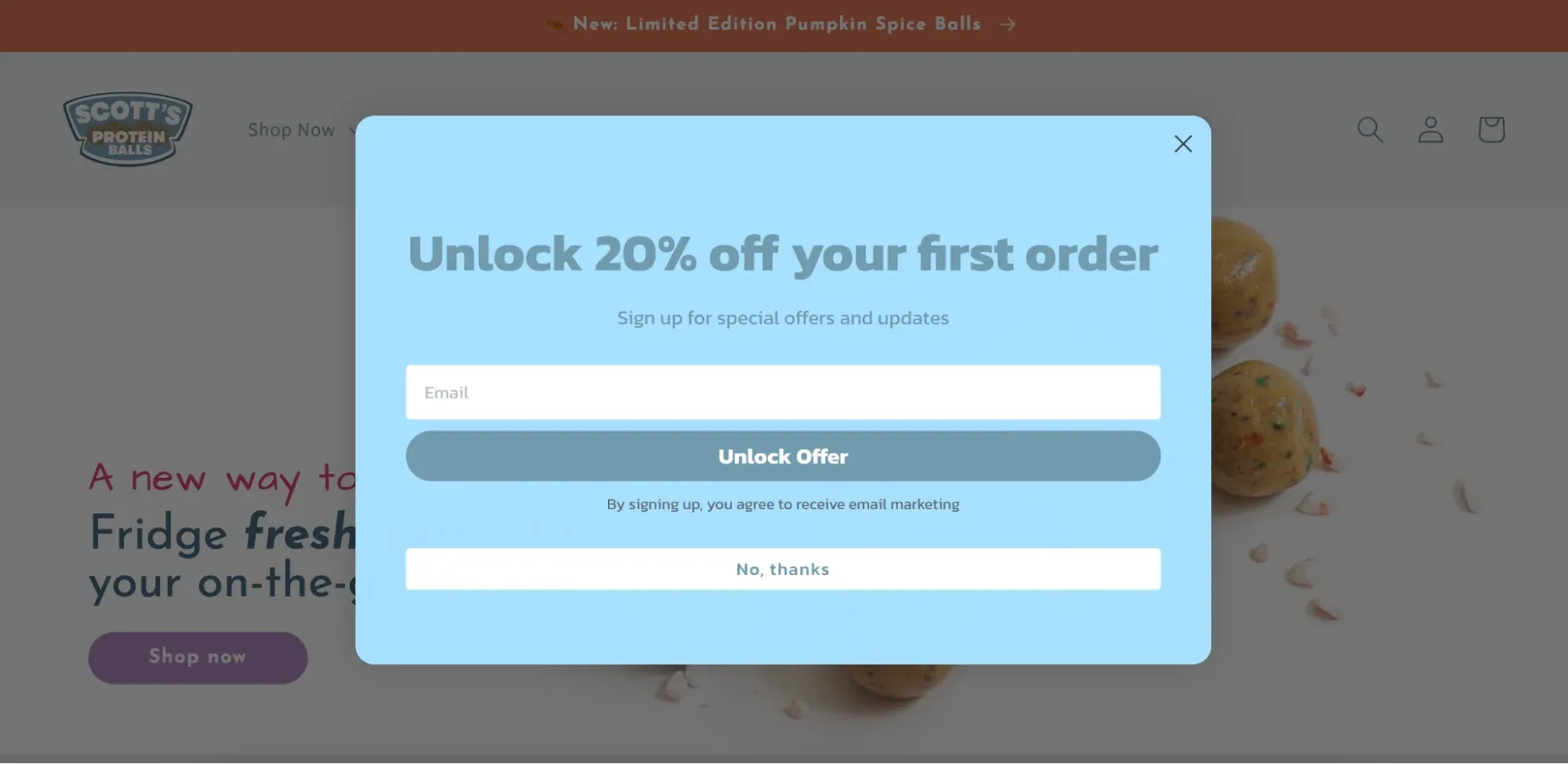
Task: Click the pink "A new way" tagline
Action: pos(223,478)
